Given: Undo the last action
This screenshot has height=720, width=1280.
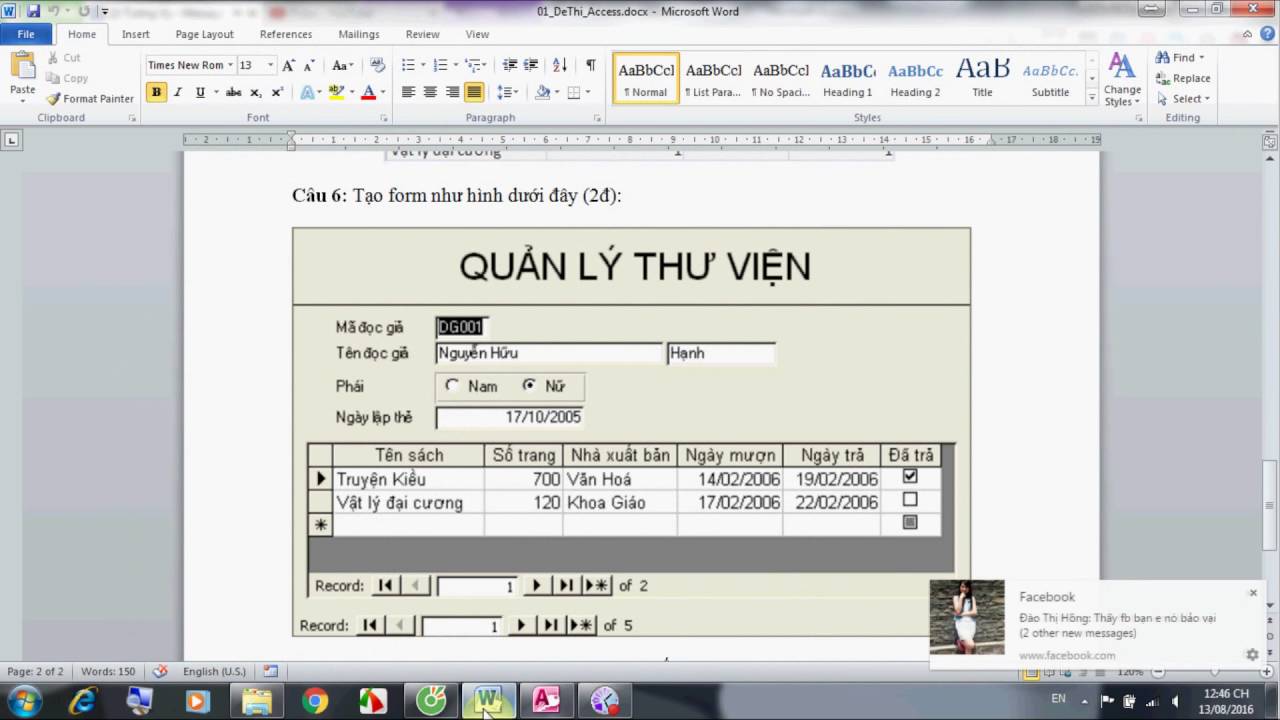Looking at the screenshot, I should (55, 11).
